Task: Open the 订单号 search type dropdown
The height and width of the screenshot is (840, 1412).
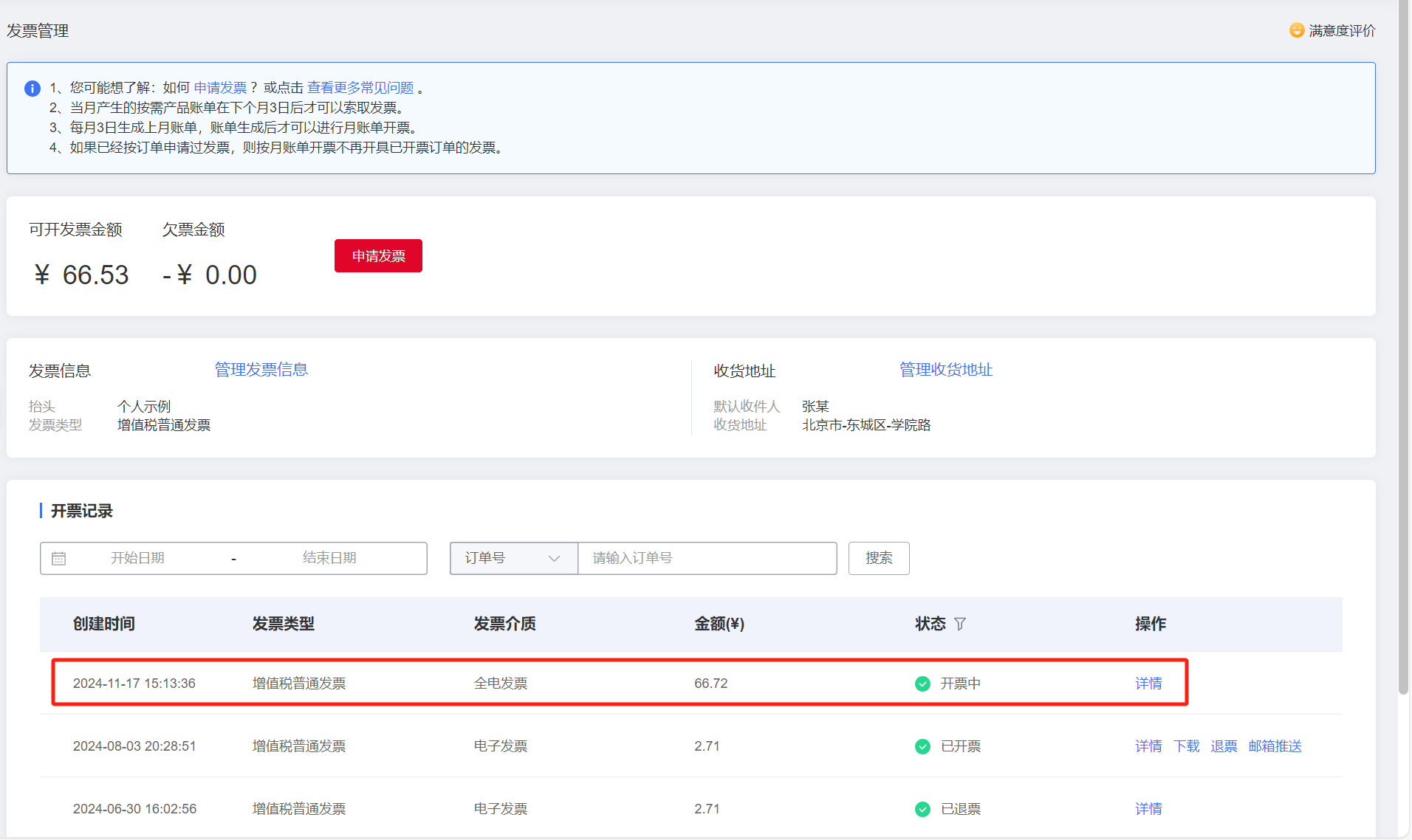Action: 514,559
